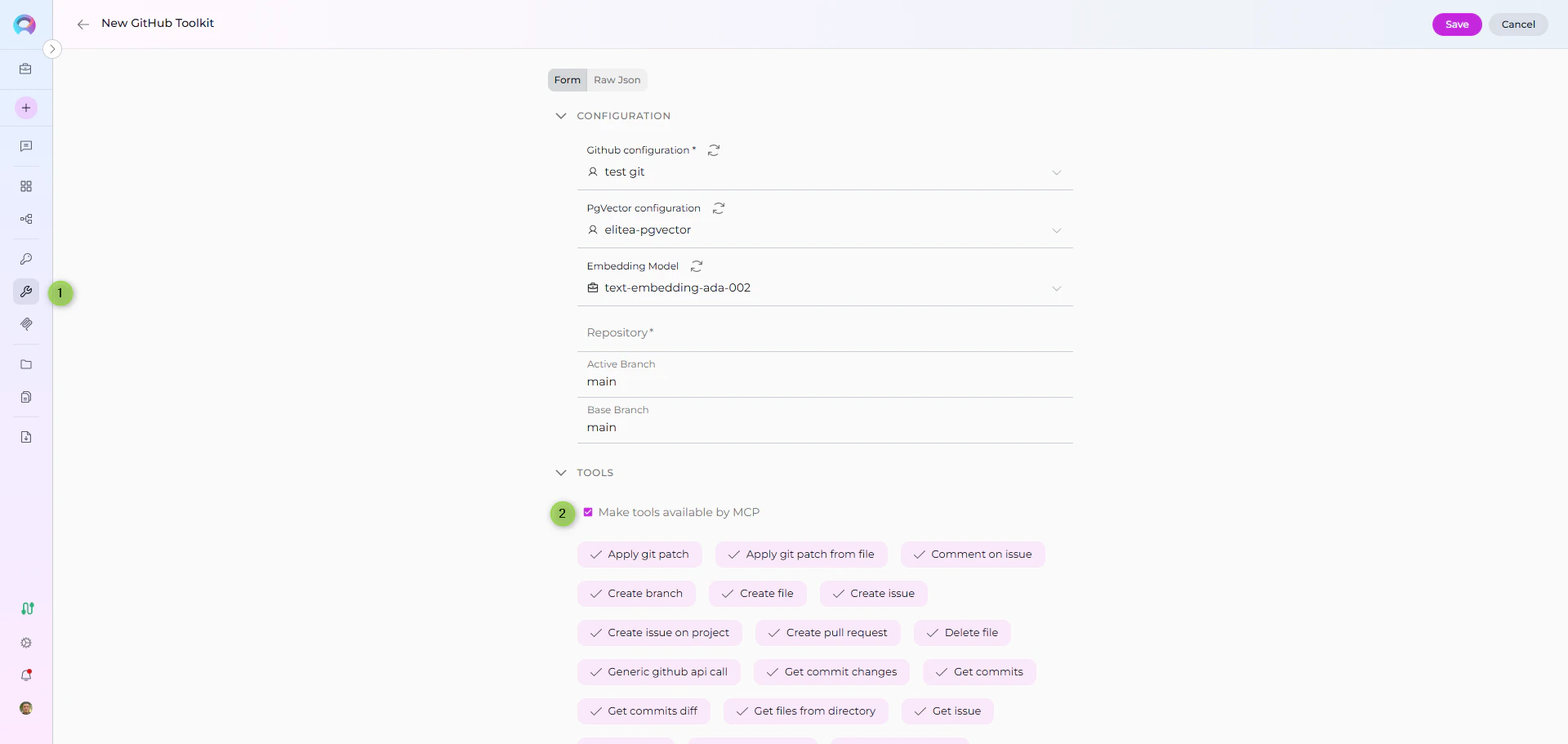The width and height of the screenshot is (1568, 744).
Task: Open the briefcase workspace icon at top
Action: [25, 69]
